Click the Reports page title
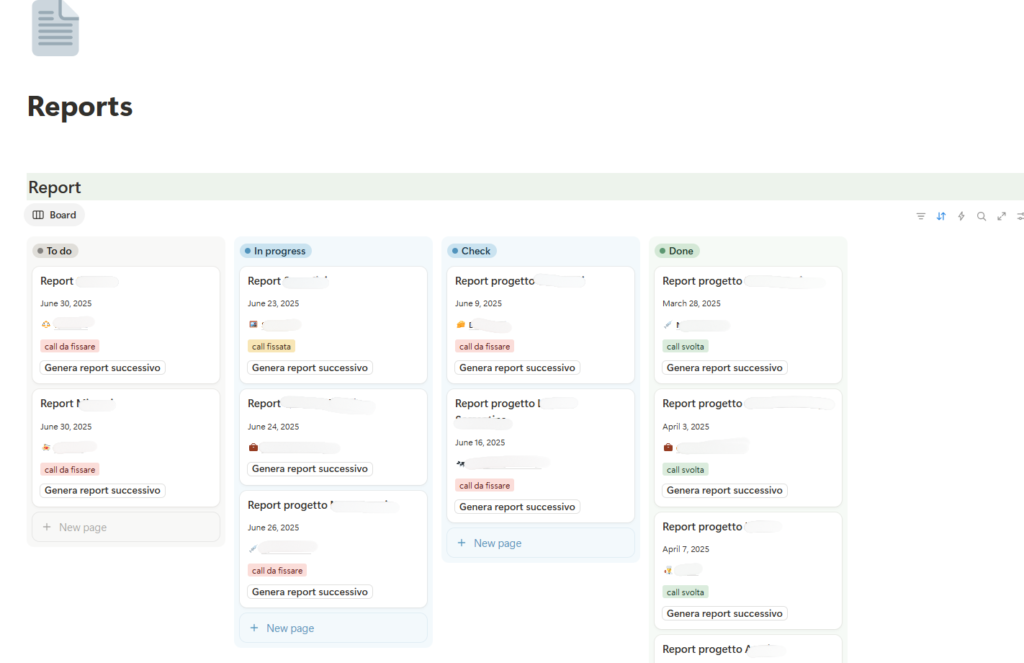 click(80, 106)
